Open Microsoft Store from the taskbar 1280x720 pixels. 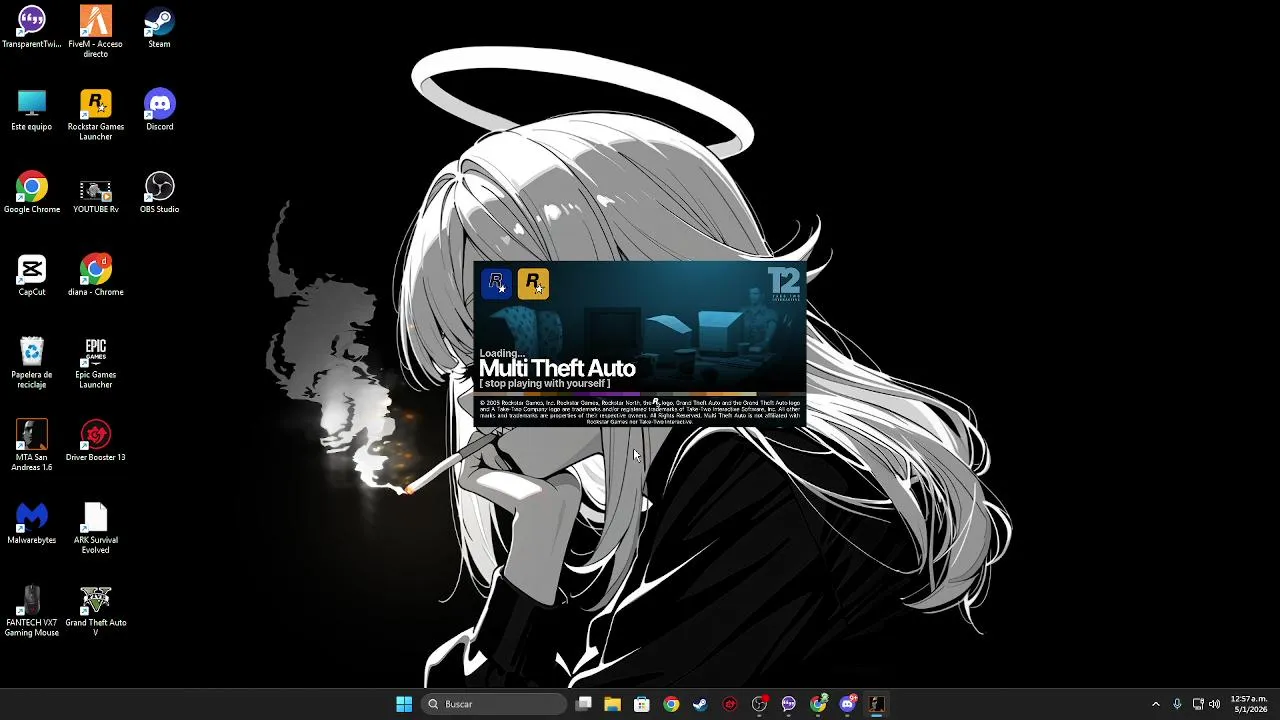(x=642, y=704)
